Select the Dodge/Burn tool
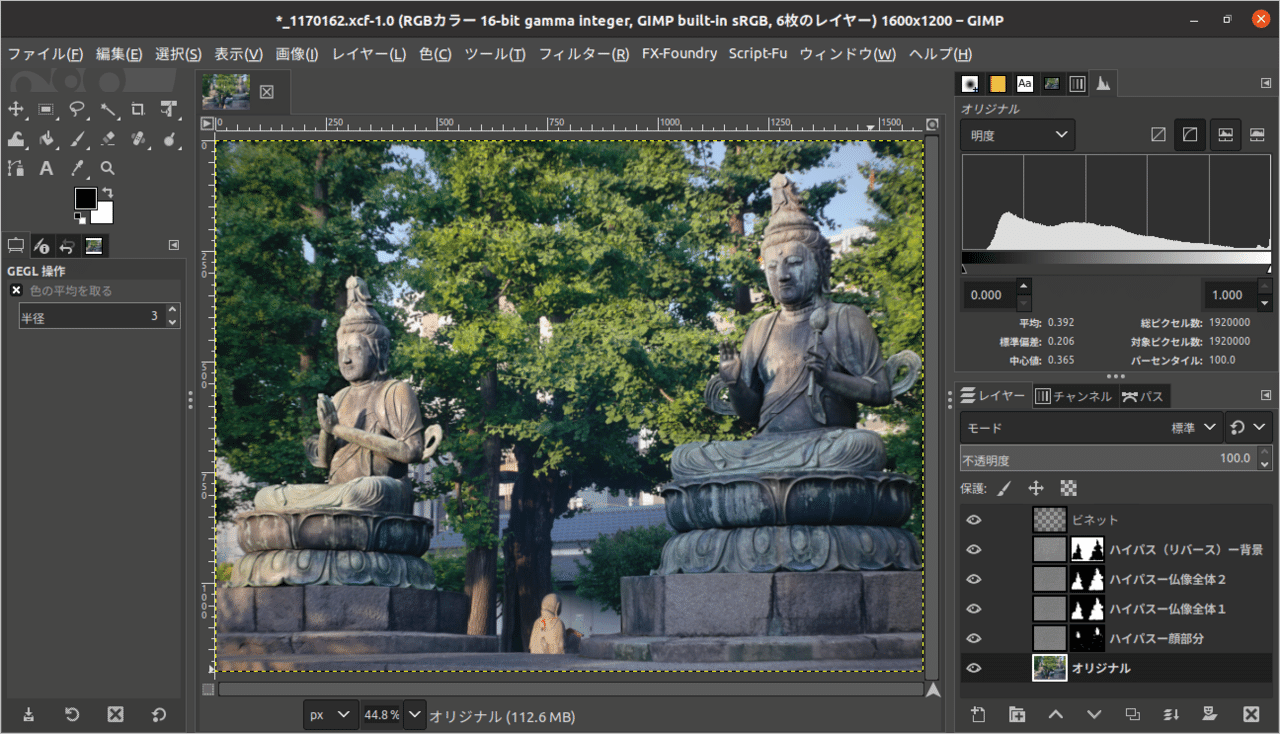This screenshot has width=1280, height=734. 169,139
